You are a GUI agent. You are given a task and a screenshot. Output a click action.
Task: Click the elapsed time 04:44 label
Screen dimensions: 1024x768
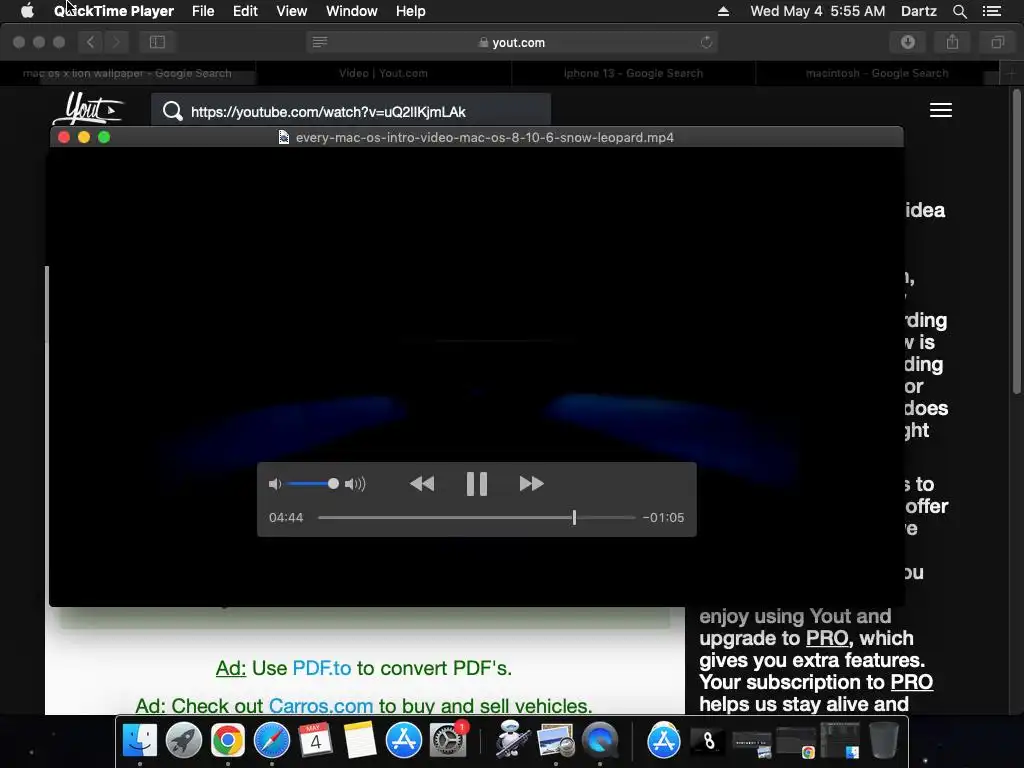click(x=286, y=517)
